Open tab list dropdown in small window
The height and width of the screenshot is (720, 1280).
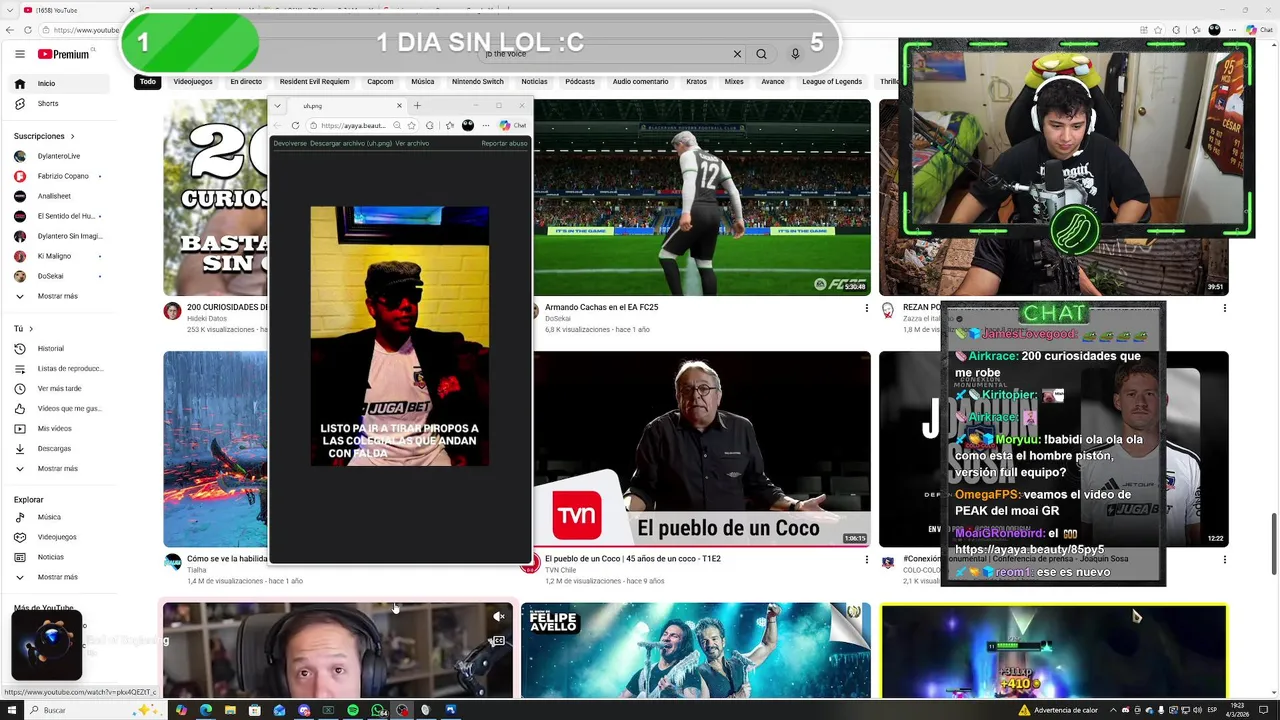[277, 105]
